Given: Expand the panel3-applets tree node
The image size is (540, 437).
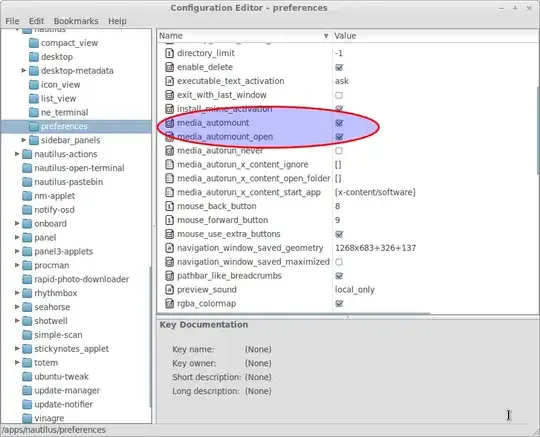Looking at the screenshot, I should click(17, 251).
